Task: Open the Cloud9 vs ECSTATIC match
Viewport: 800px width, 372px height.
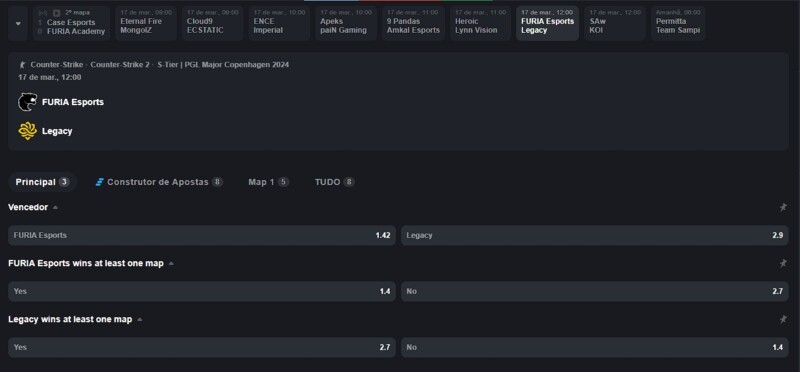Action: coord(212,23)
